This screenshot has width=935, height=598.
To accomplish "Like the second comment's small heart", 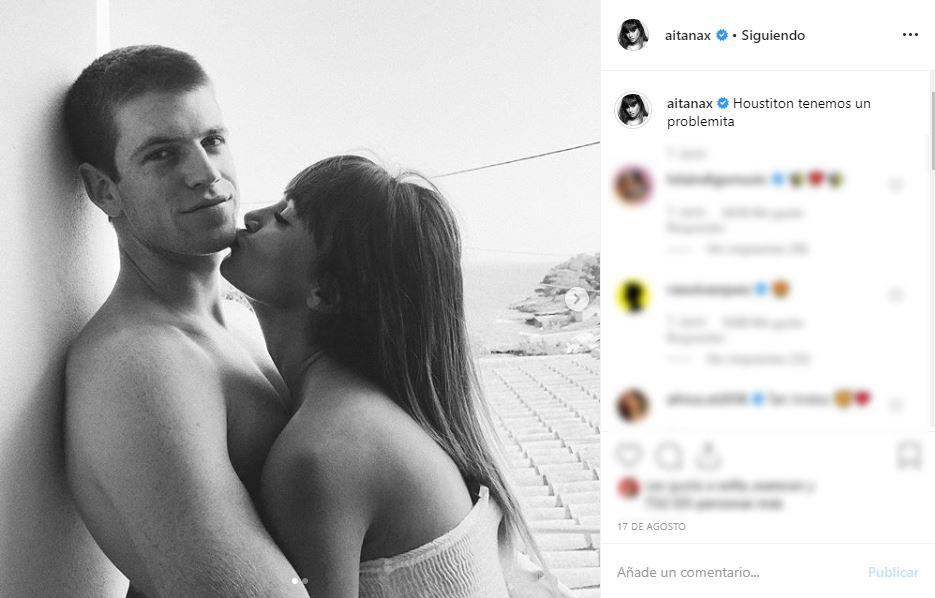I will point(895,294).
